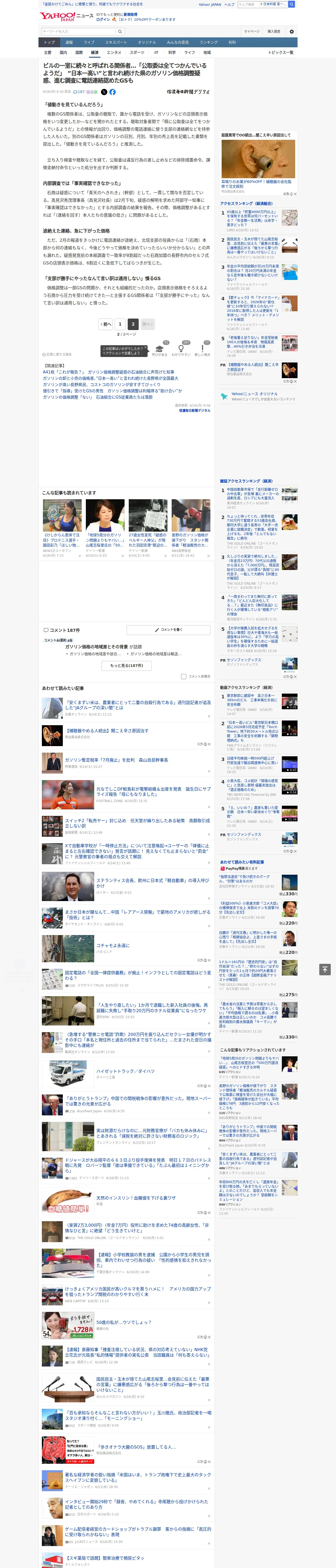Image resolution: width=336 pixels, height=1568 pixels.
Task: Click もっと見る(187件) comments button
Action: click(127, 666)
